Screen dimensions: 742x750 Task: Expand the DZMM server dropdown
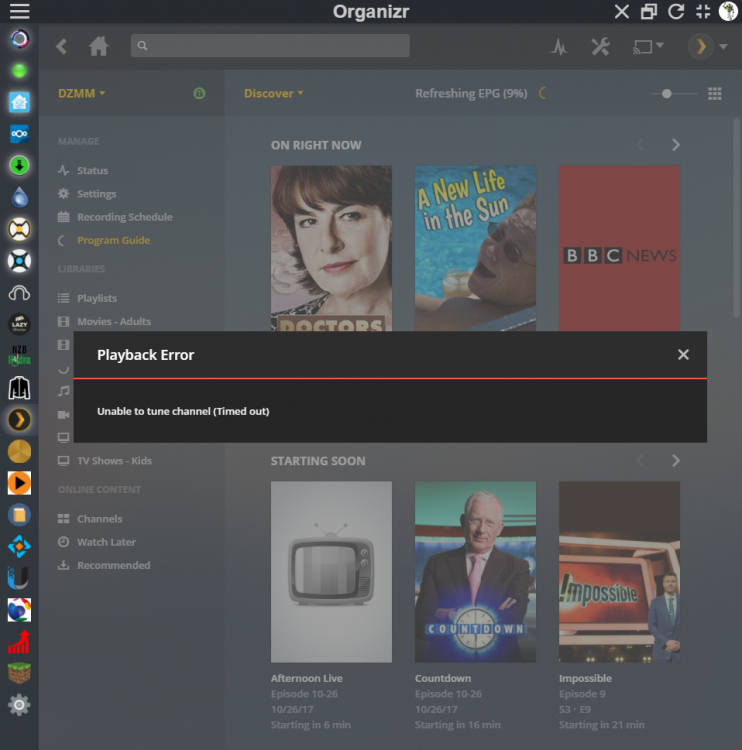coord(81,93)
